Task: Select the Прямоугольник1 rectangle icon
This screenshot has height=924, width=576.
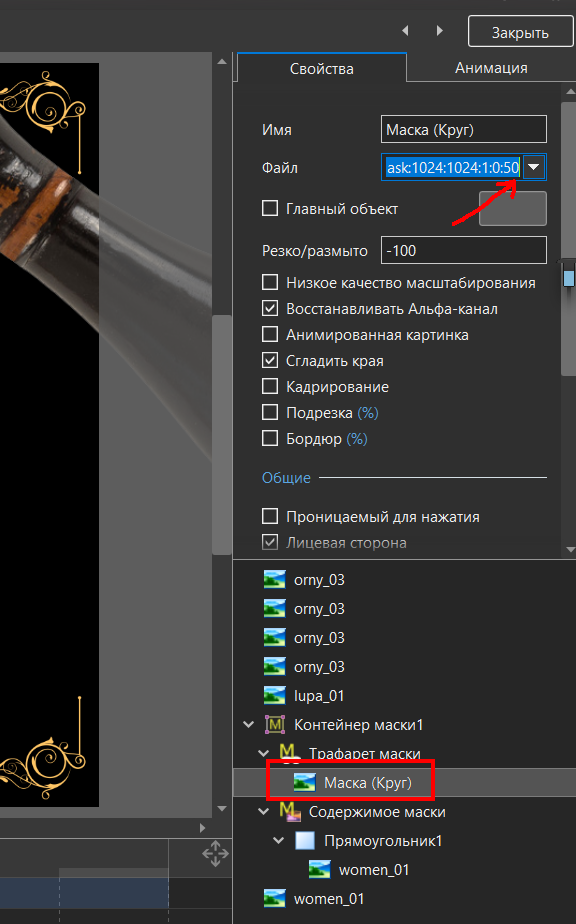Action: [305, 841]
